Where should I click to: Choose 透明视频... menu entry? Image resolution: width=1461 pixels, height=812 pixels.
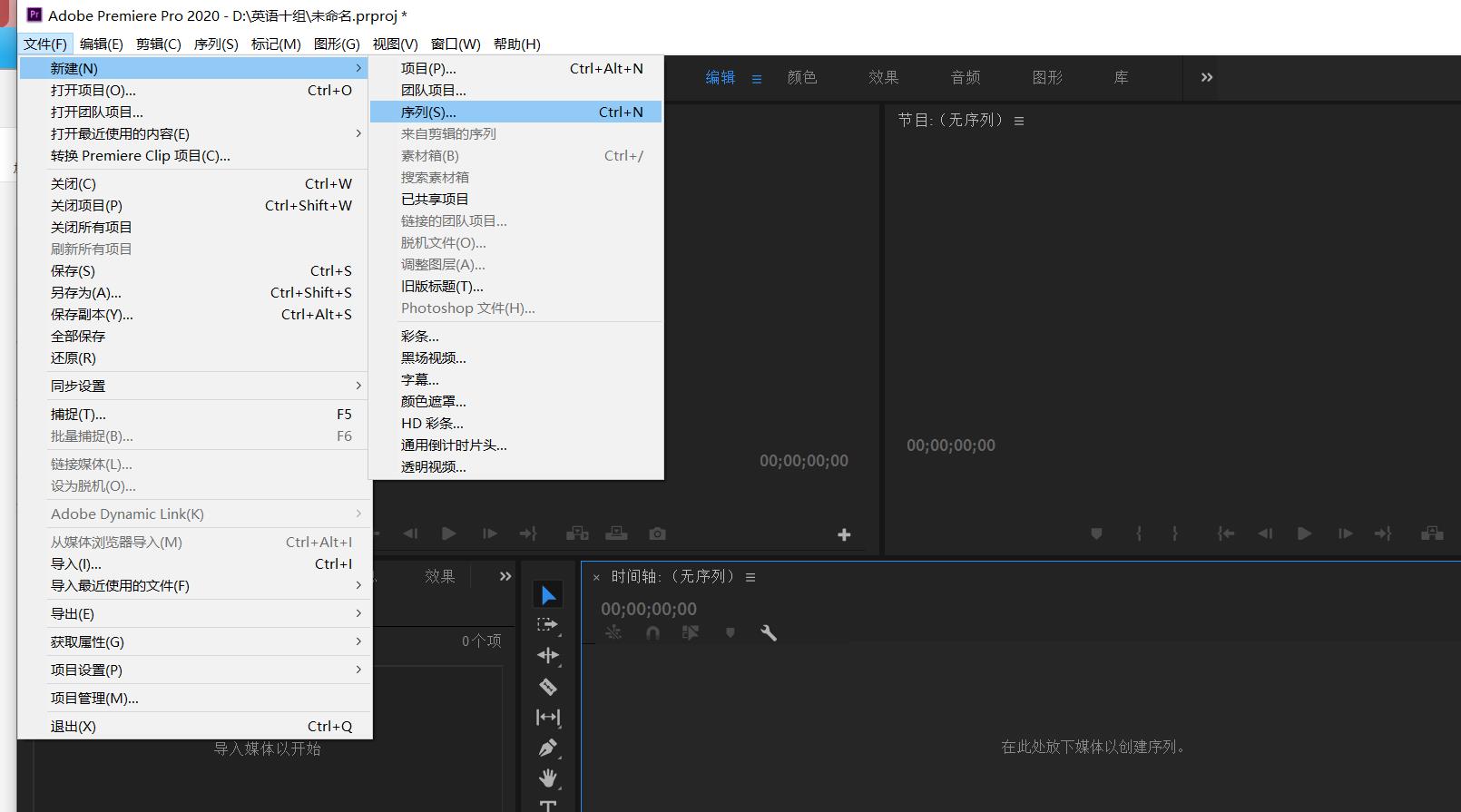515,466
